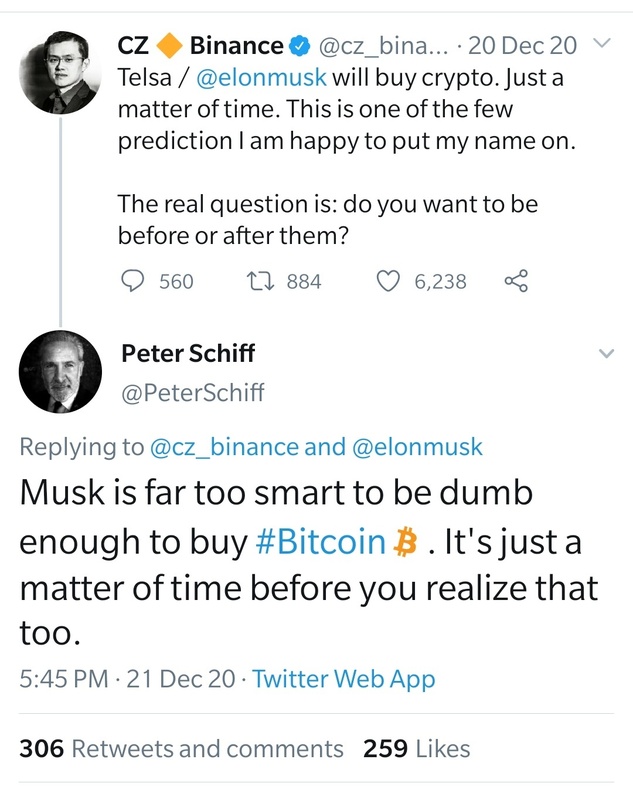Open CZ Binance profile picture

coord(60,68)
